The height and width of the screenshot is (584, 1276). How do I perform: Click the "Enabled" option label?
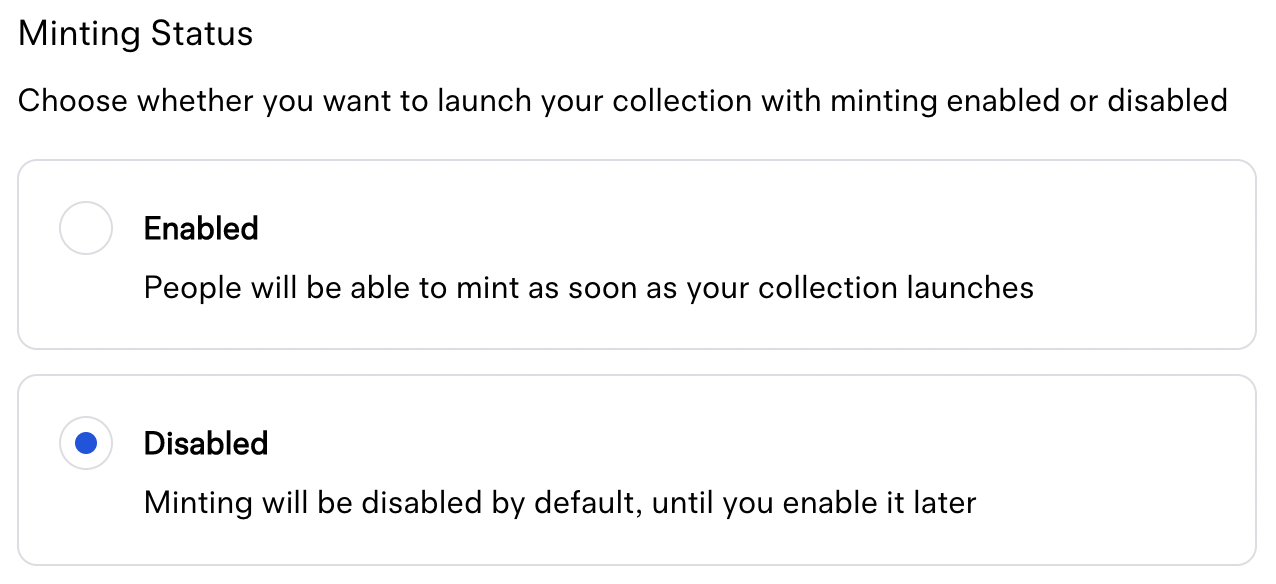point(201,229)
